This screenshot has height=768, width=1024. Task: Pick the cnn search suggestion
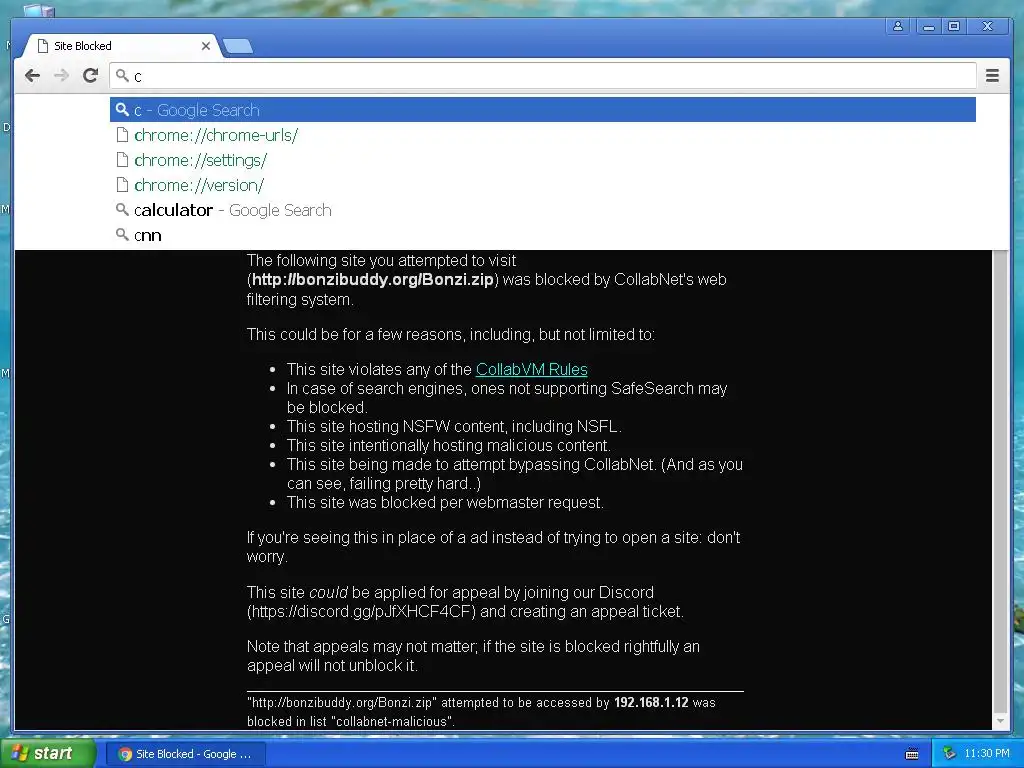coord(543,235)
